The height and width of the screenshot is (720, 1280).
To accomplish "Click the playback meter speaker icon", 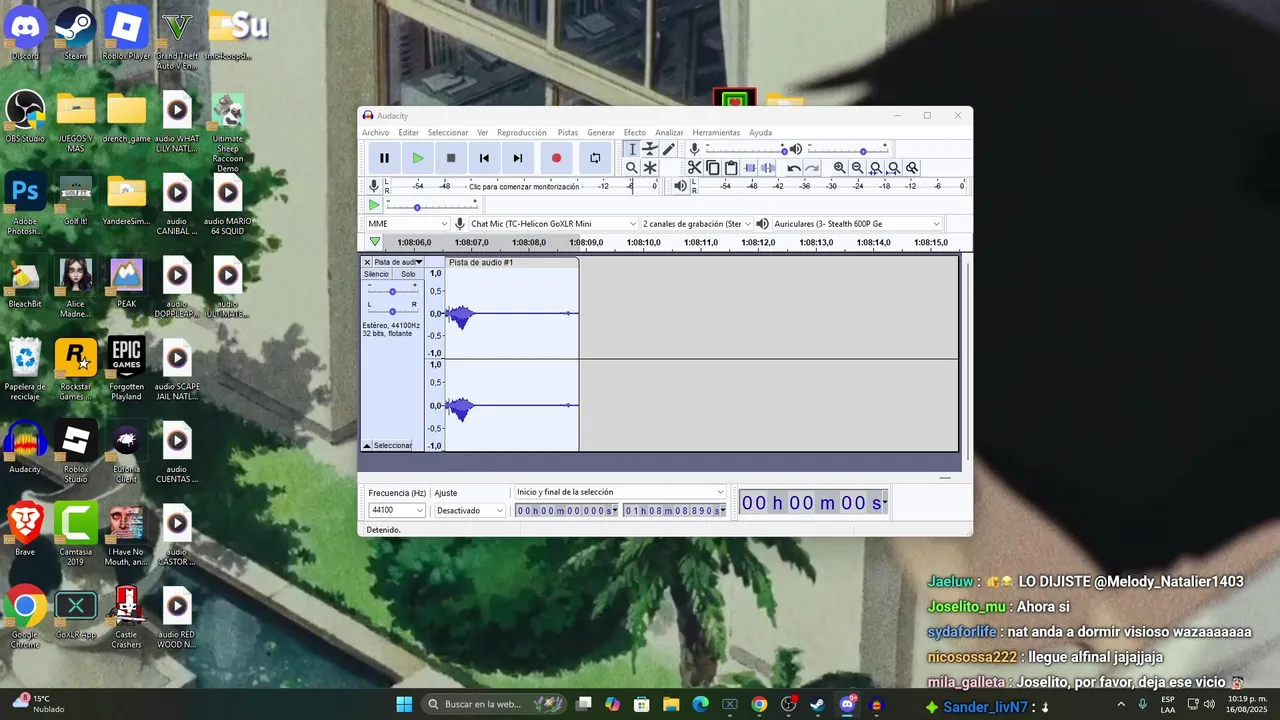I will click(680, 186).
